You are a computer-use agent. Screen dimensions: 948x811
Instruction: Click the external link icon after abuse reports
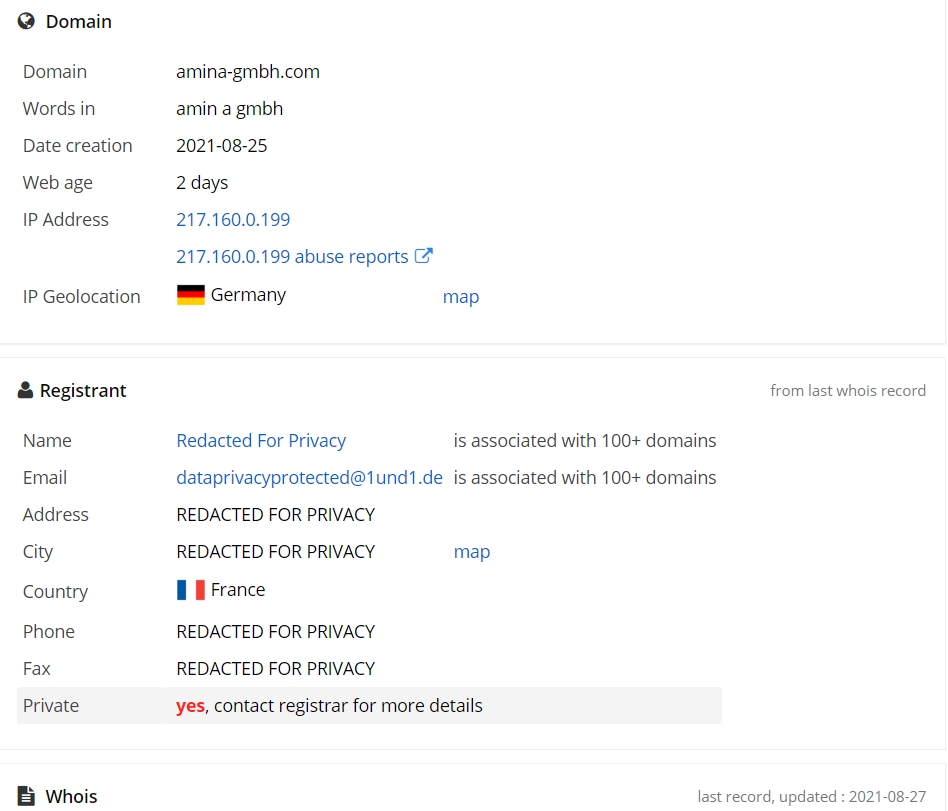[x=424, y=256]
